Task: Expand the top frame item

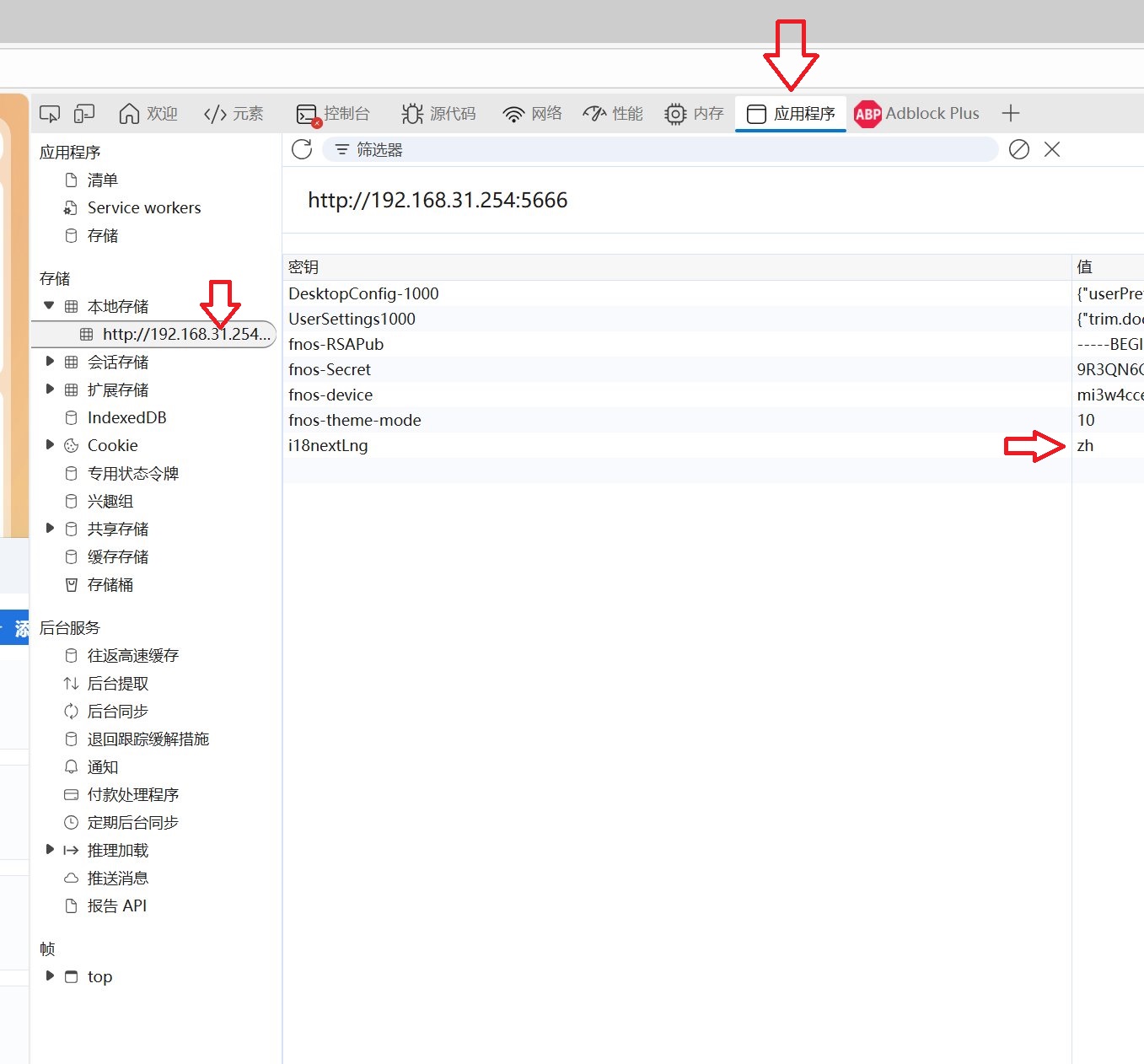Action: click(x=49, y=976)
